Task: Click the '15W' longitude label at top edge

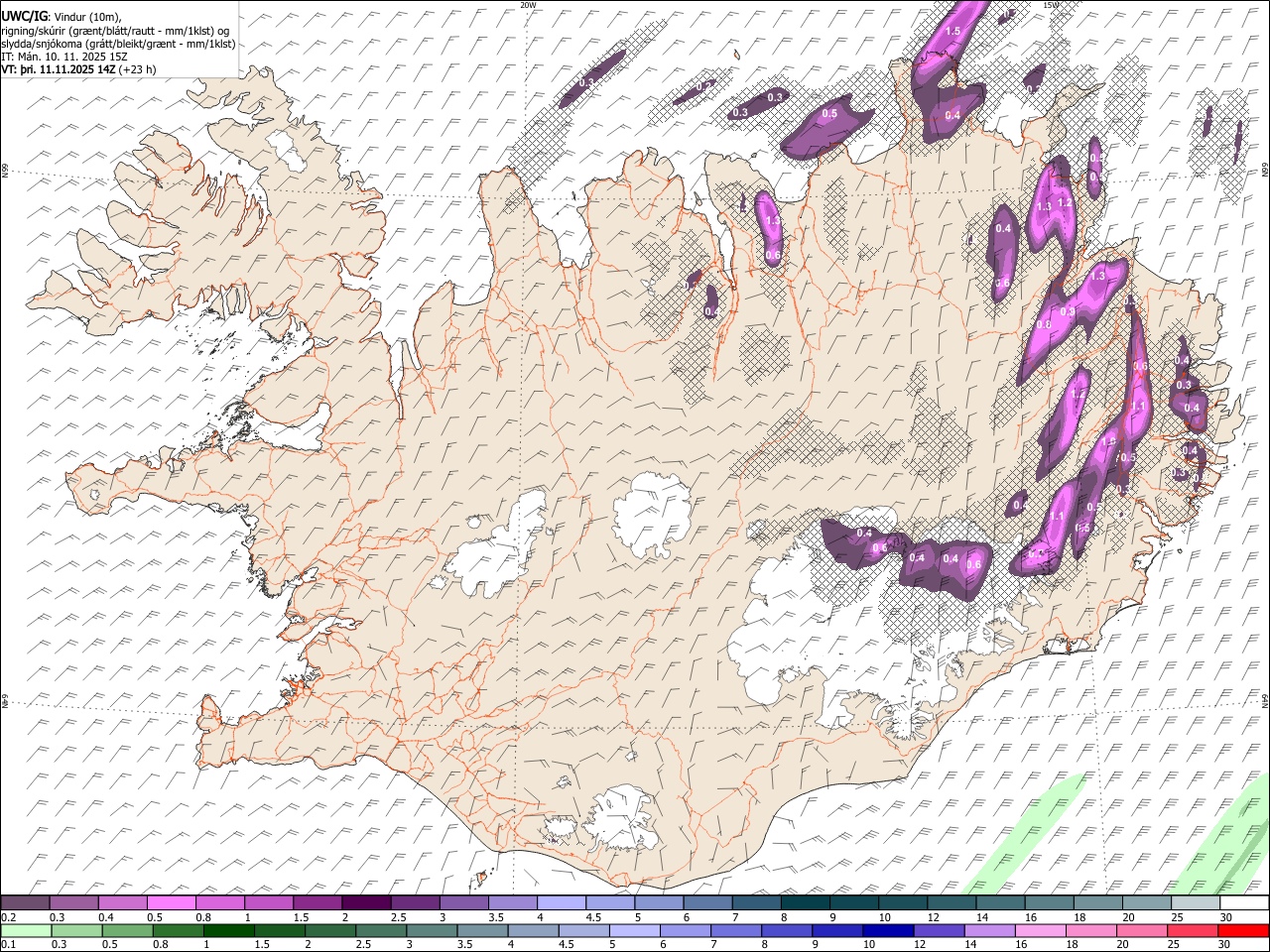Action: pyautogui.click(x=1051, y=5)
